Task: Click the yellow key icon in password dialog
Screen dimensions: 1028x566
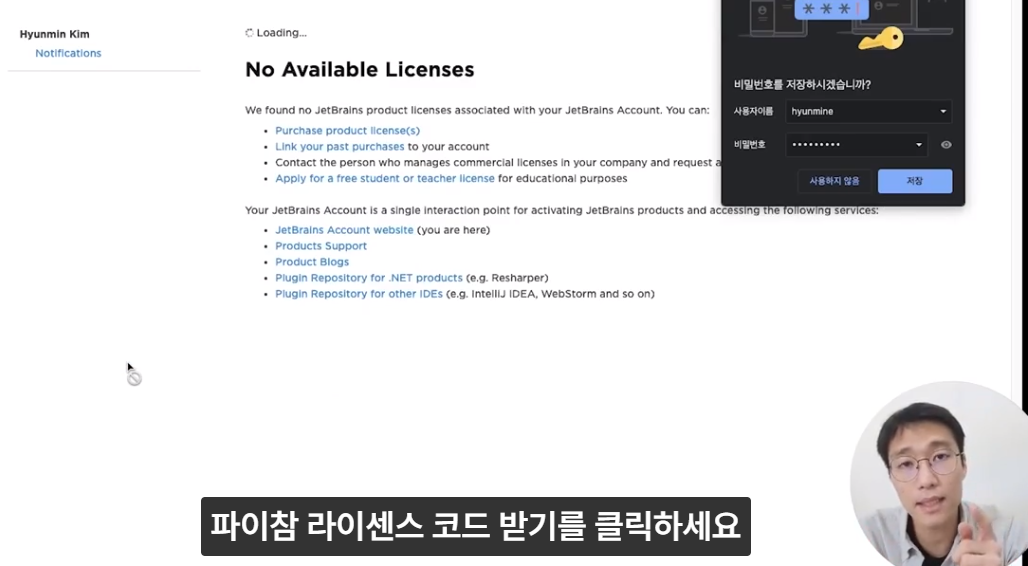Action: pyautogui.click(x=880, y=39)
